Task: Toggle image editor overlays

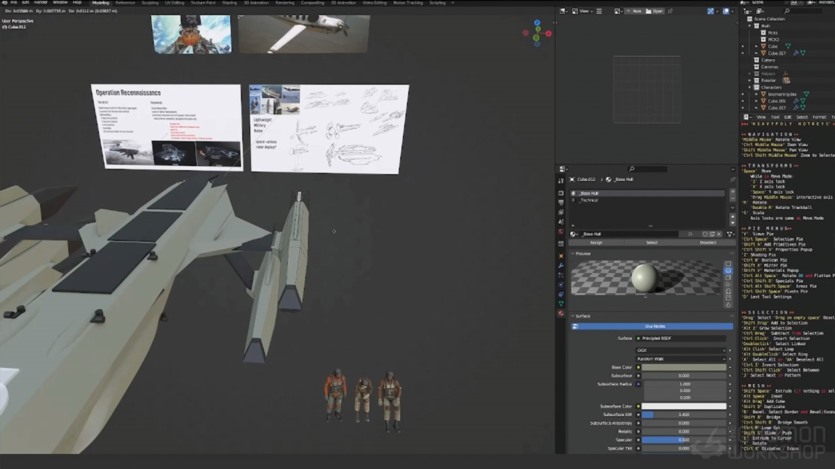Action: [x=726, y=11]
